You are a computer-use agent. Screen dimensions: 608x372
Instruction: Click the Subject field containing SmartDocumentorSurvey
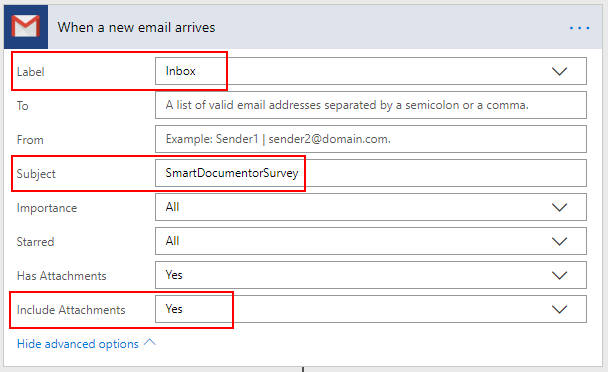(x=371, y=173)
